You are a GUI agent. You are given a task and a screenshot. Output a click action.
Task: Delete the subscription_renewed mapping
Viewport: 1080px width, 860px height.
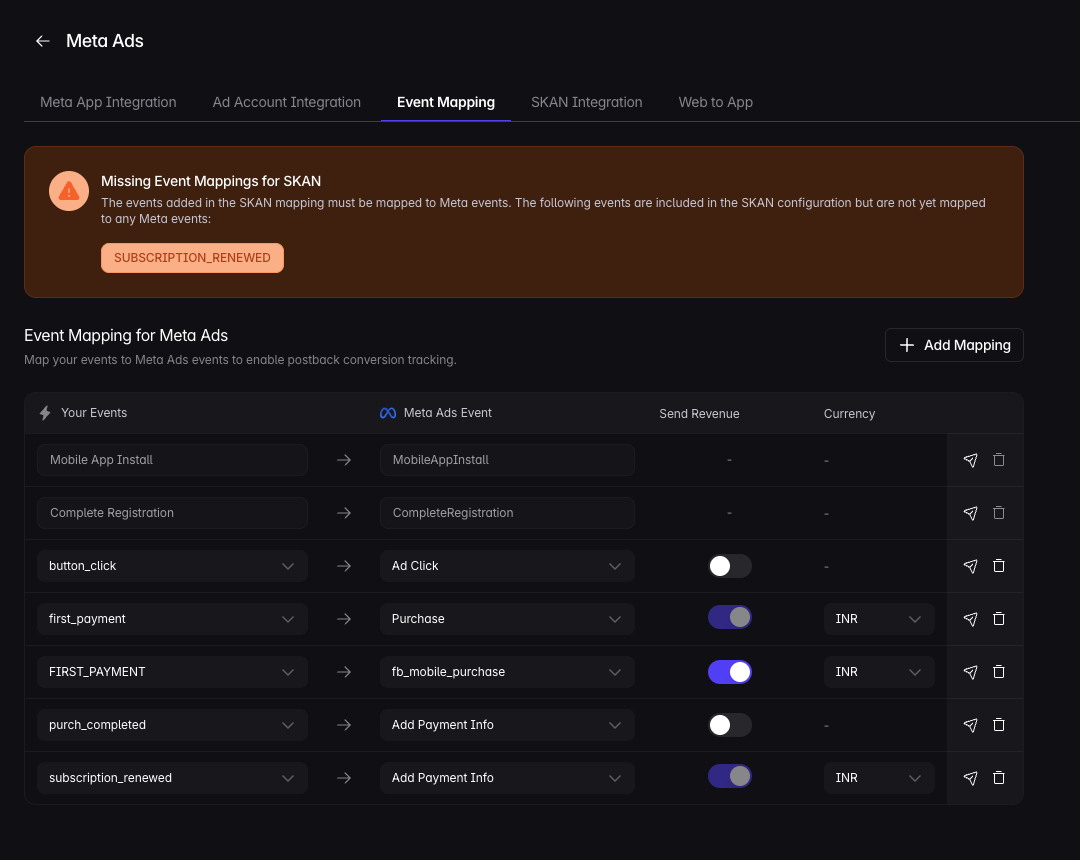click(999, 778)
